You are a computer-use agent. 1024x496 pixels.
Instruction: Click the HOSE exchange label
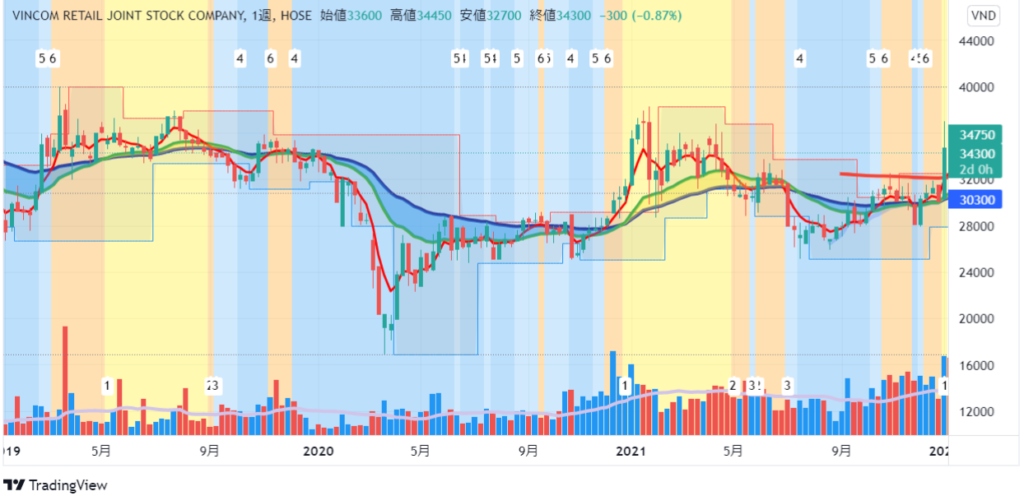click(x=296, y=15)
